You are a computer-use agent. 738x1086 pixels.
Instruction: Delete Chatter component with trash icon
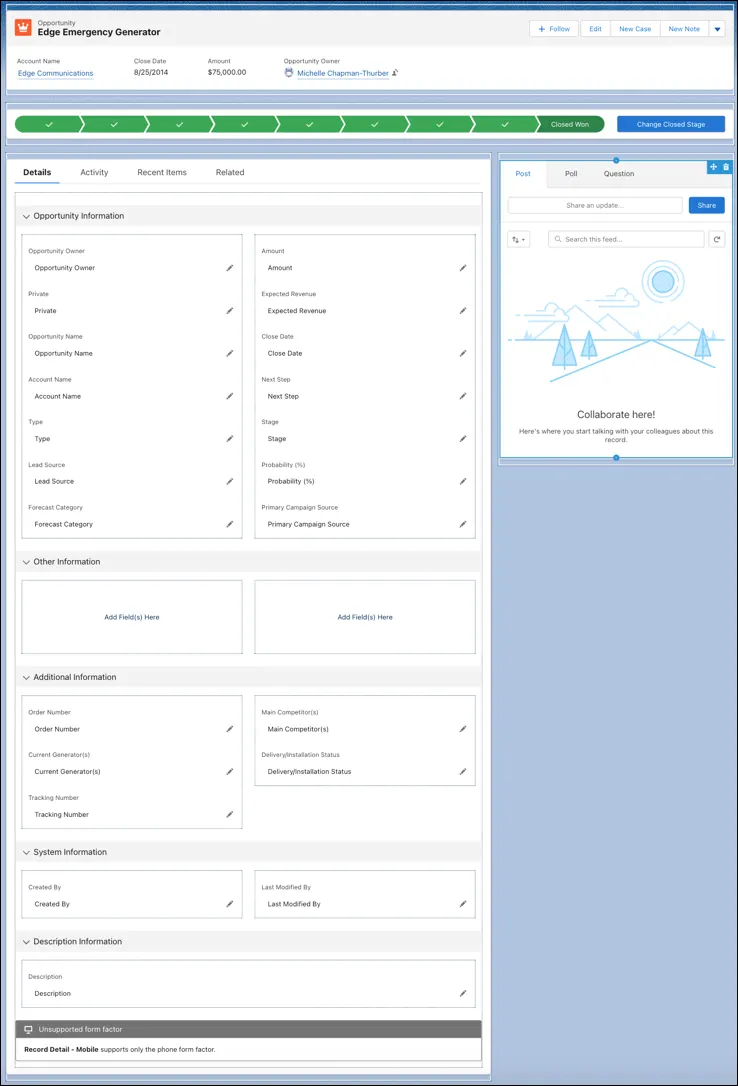pyautogui.click(x=726, y=167)
